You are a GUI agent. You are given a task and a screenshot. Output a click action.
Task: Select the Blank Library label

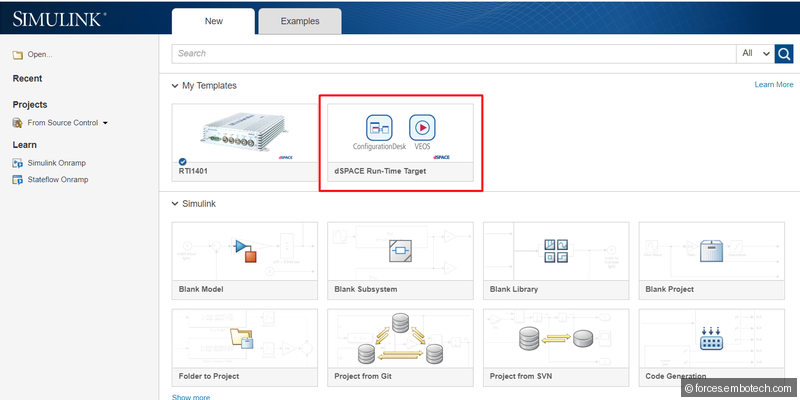[514, 289]
